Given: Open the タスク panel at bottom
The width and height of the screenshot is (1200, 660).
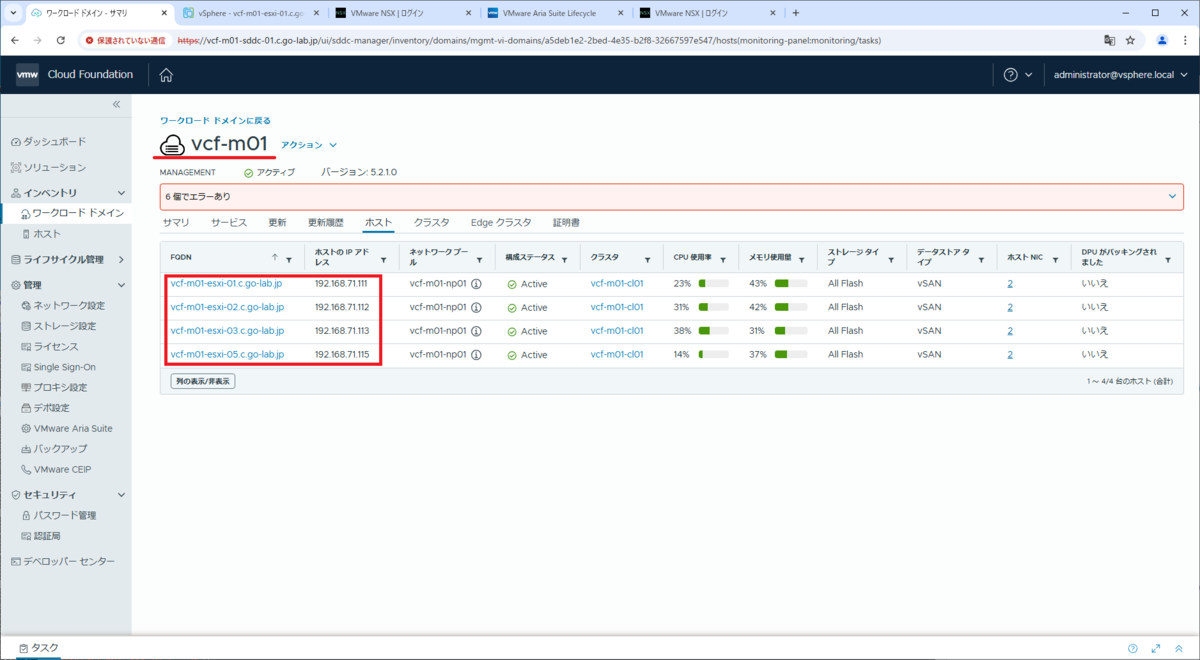Looking at the screenshot, I should click(37, 648).
